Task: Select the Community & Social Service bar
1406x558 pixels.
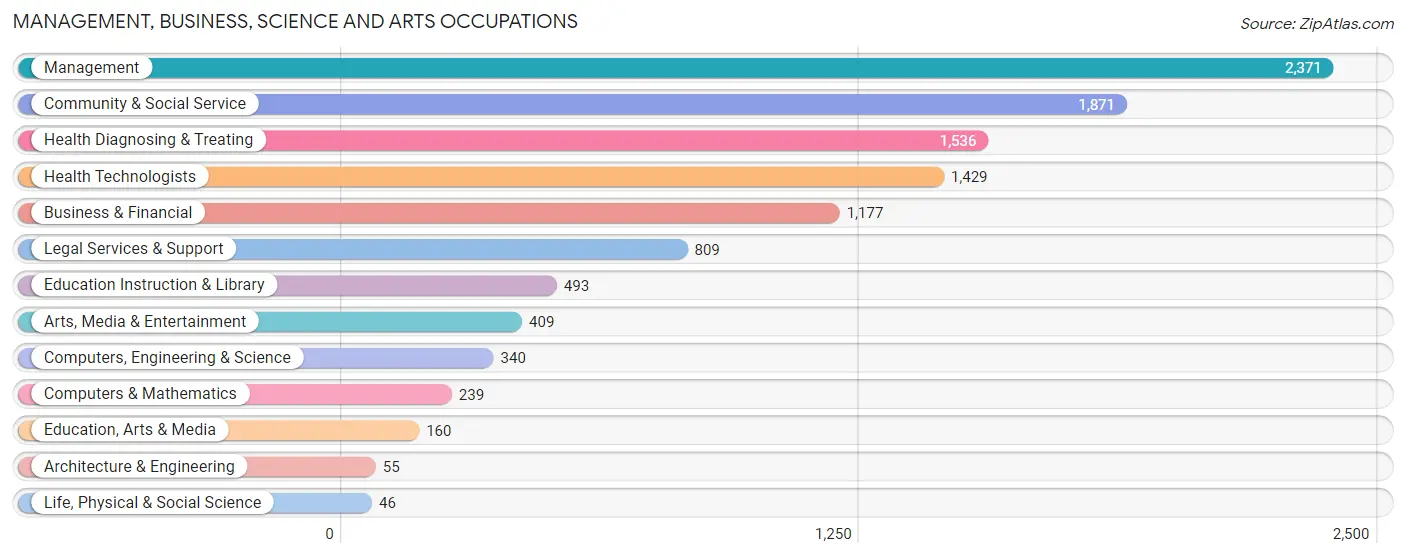Action: 572,104
